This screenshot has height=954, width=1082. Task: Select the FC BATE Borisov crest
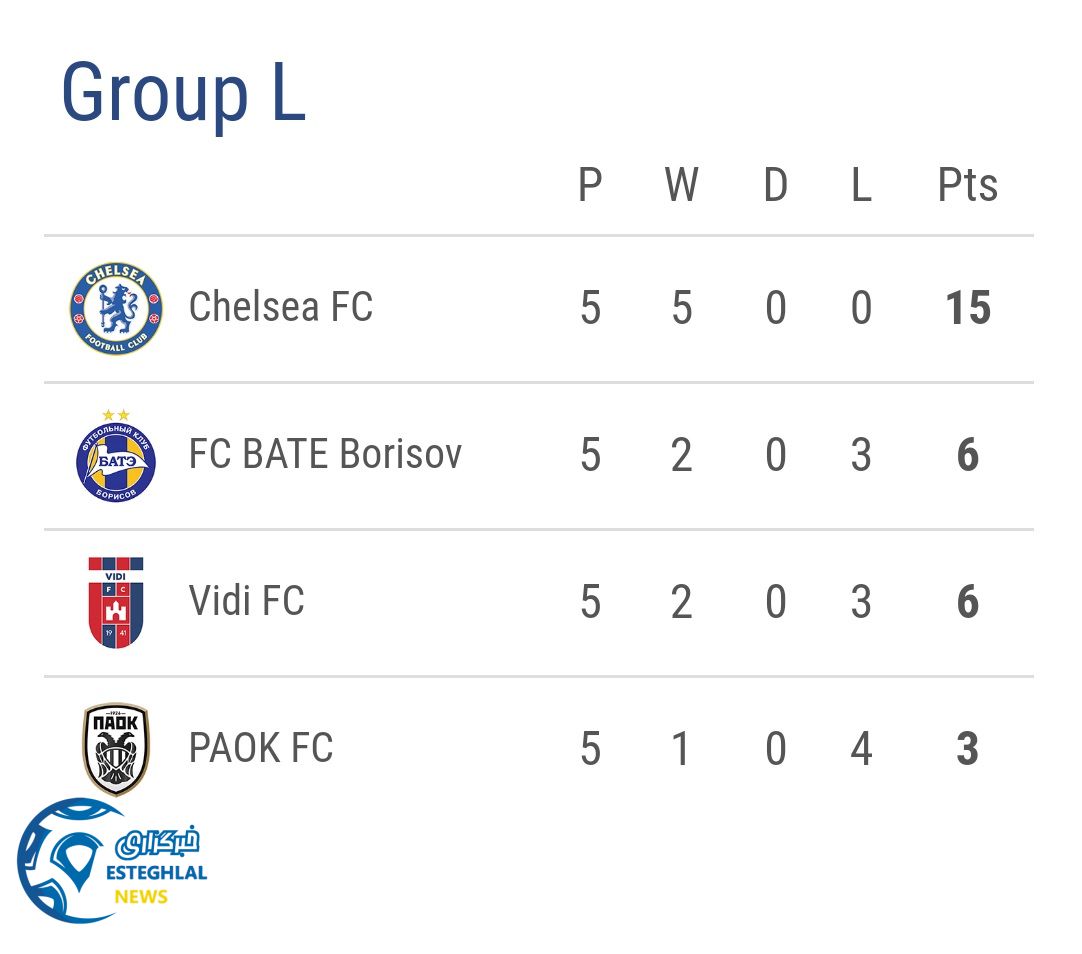coord(116,457)
